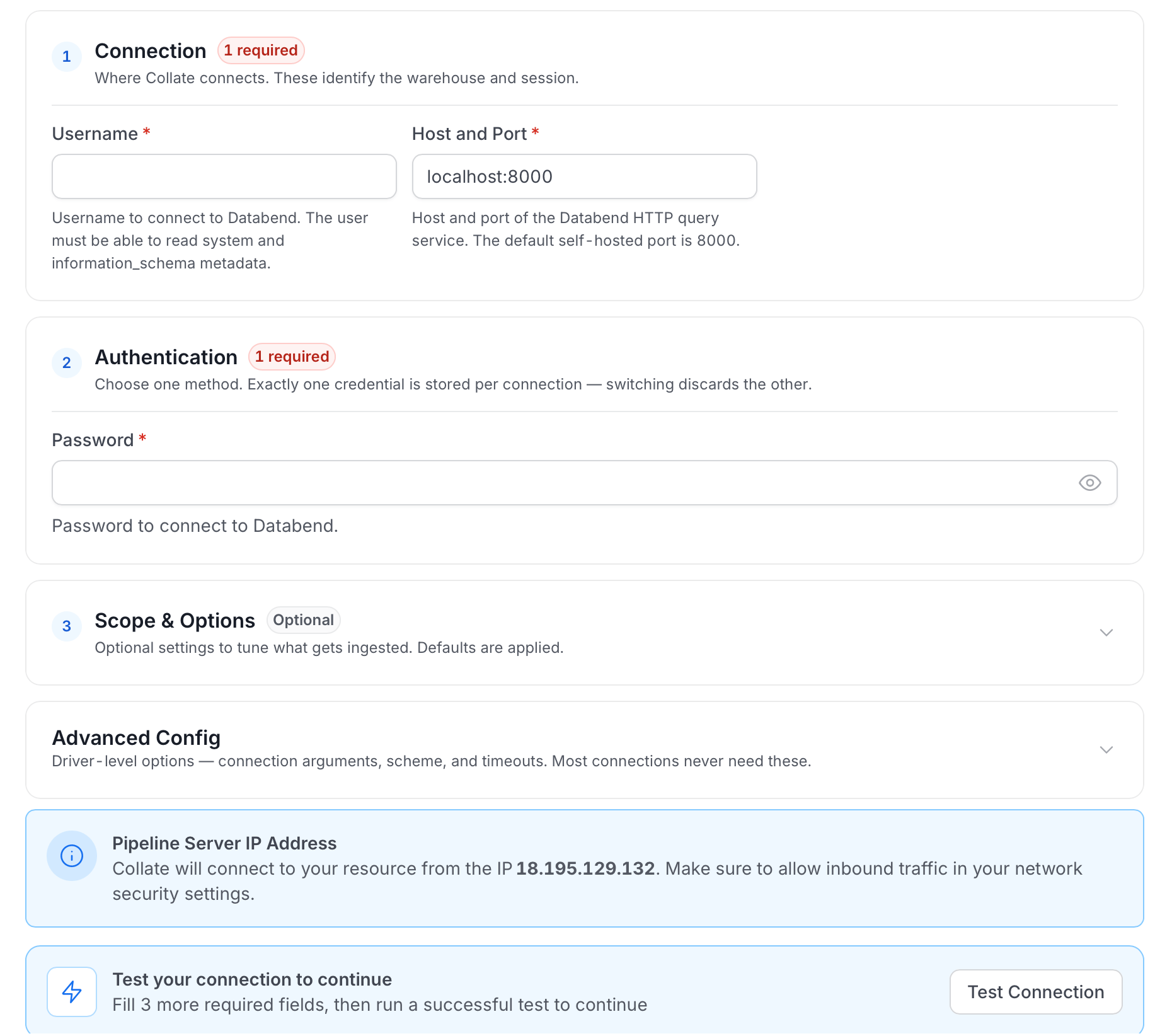Click the lightning bolt icon in test connection banner
This screenshot has height=1036, width=1172.
pos(72,992)
